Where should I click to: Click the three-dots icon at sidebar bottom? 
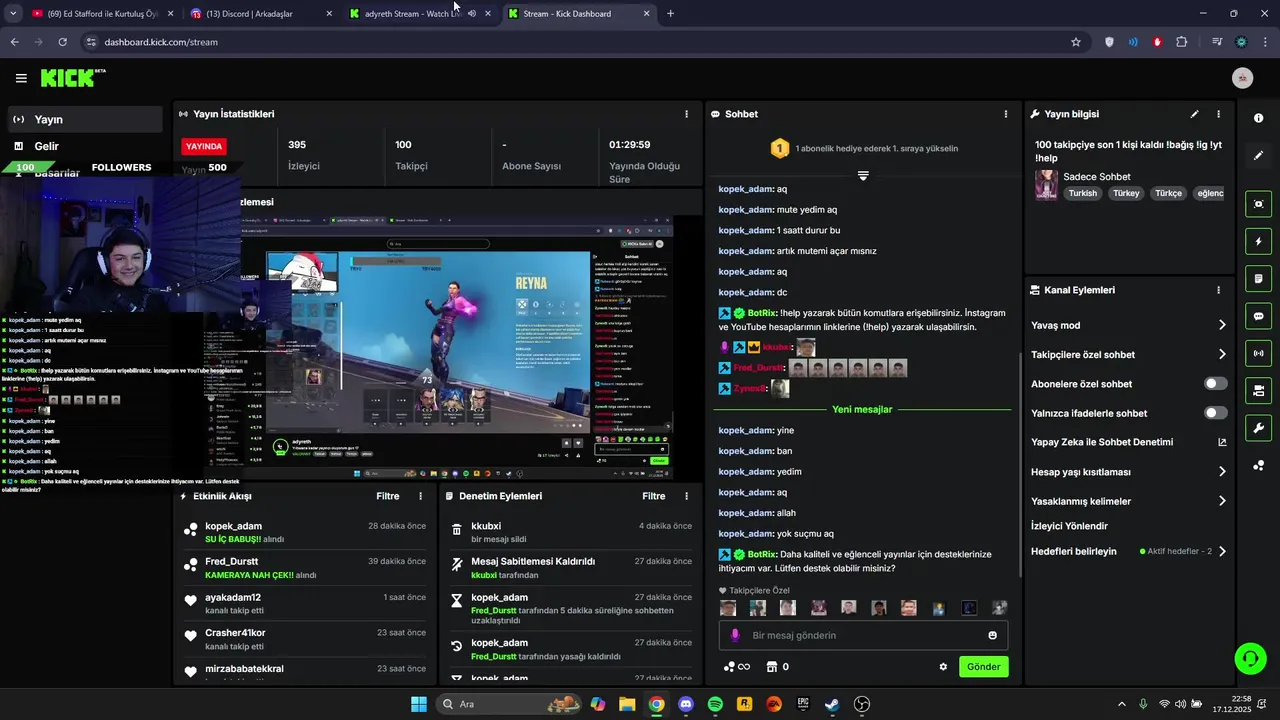(1258, 466)
